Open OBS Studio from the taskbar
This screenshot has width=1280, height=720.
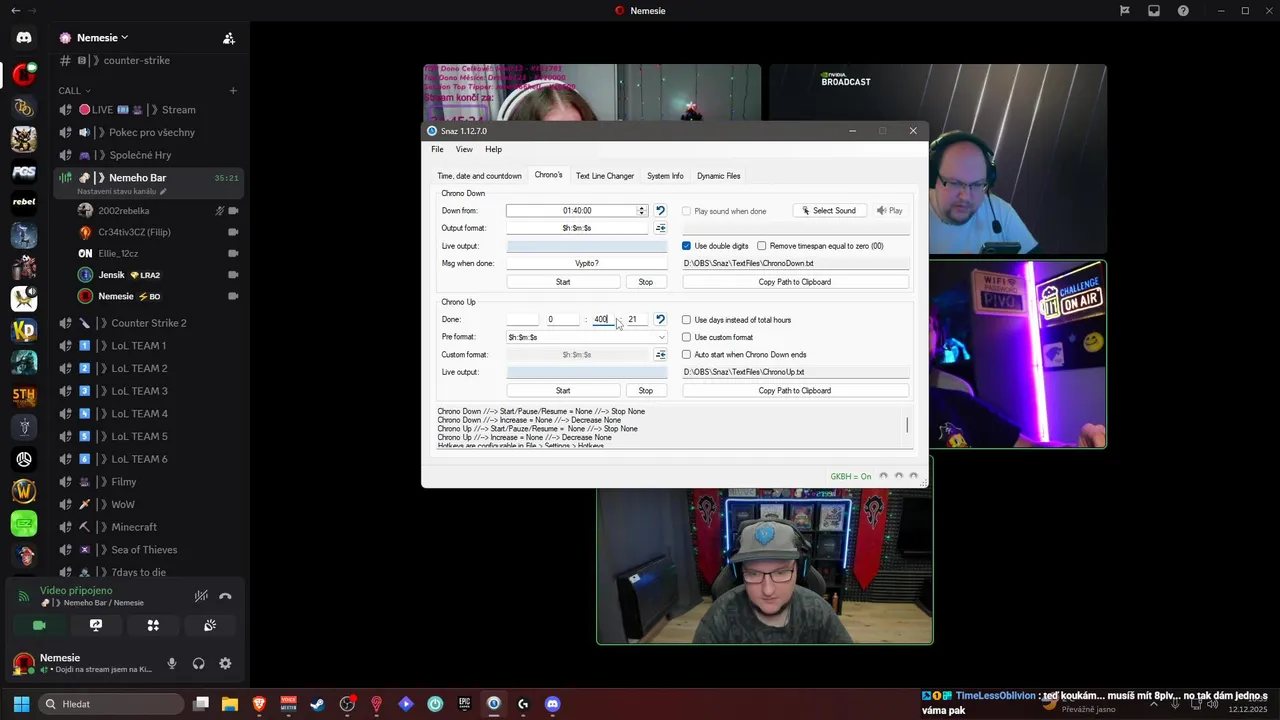[347, 704]
